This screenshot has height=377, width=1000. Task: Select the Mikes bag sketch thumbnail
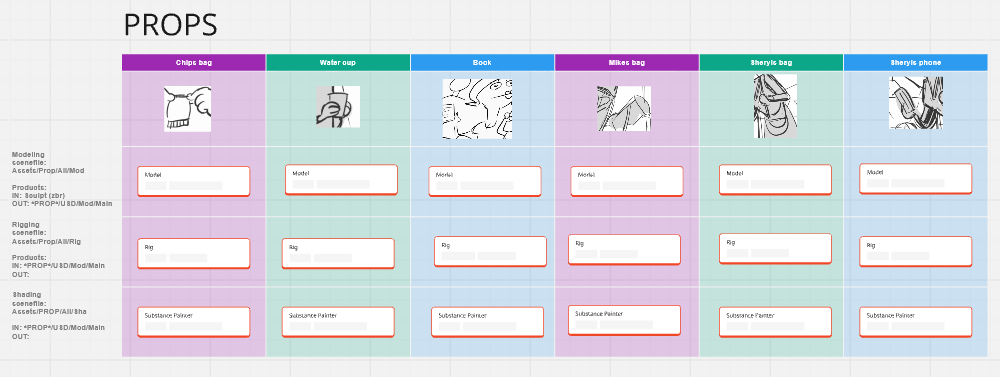(x=624, y=108)
